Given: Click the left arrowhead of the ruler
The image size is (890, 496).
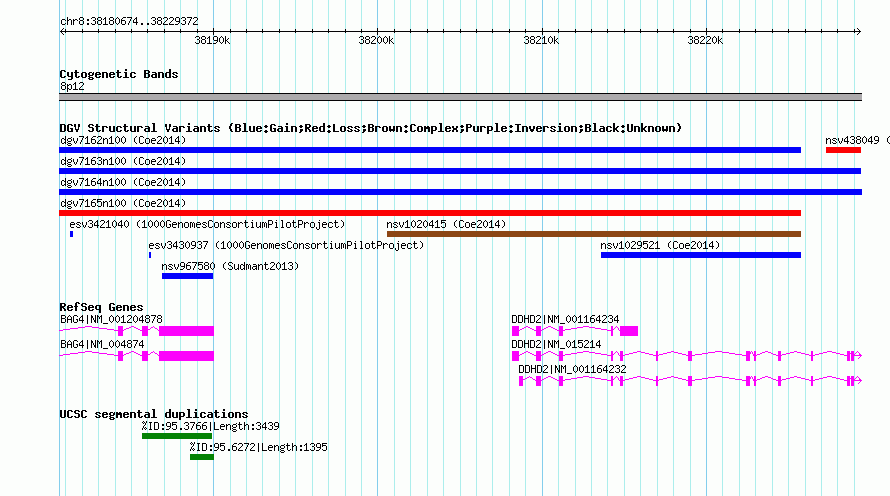Looking at the screenshot, I should 62,31.
